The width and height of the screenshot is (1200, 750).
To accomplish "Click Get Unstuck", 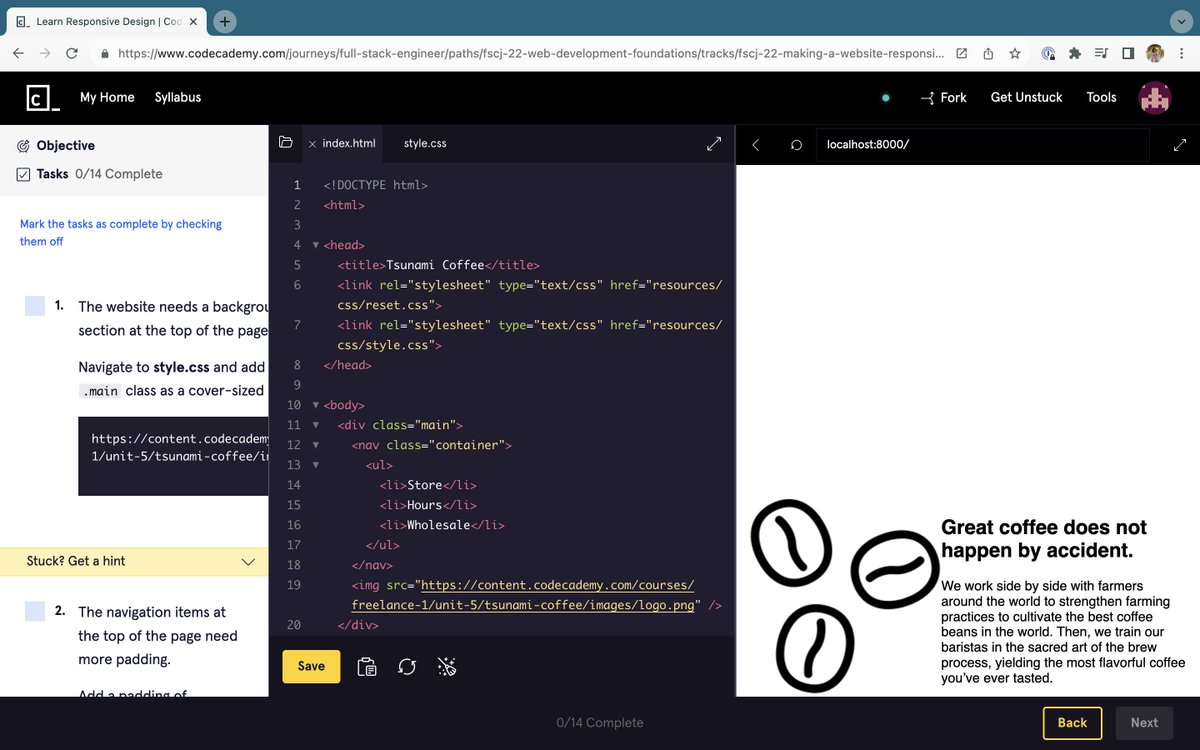I will click(1027, 97).
